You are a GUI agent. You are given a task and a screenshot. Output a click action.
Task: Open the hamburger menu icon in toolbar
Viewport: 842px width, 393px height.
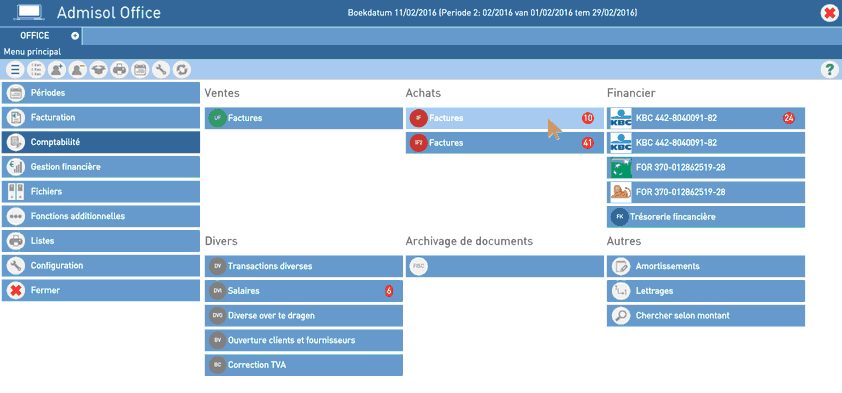(x=15, y=69)
